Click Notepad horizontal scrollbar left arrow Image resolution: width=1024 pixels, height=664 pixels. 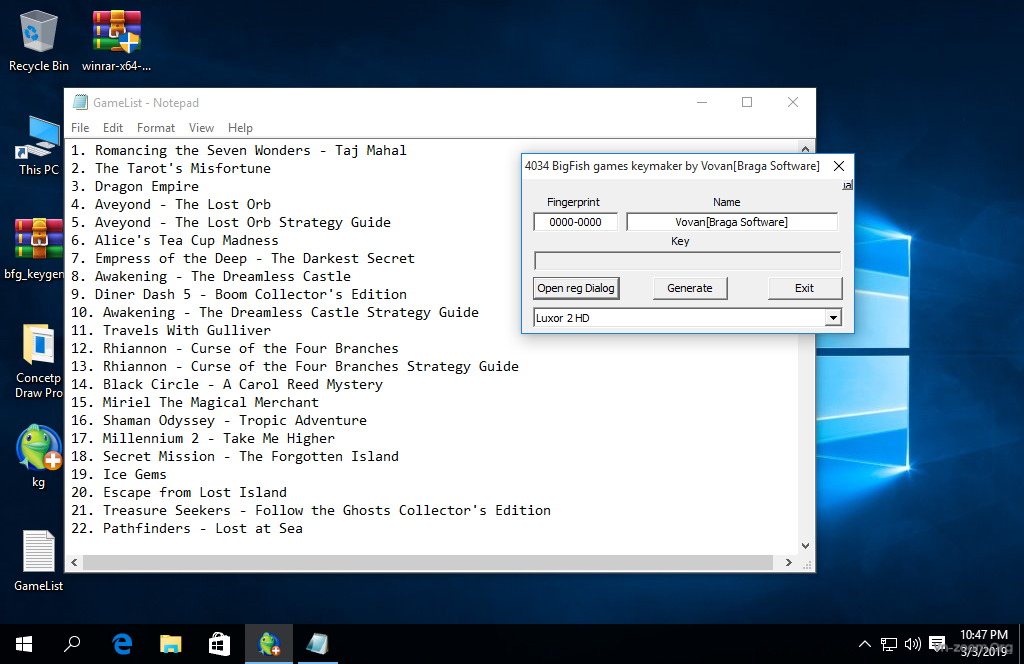(x=74, y=563)
